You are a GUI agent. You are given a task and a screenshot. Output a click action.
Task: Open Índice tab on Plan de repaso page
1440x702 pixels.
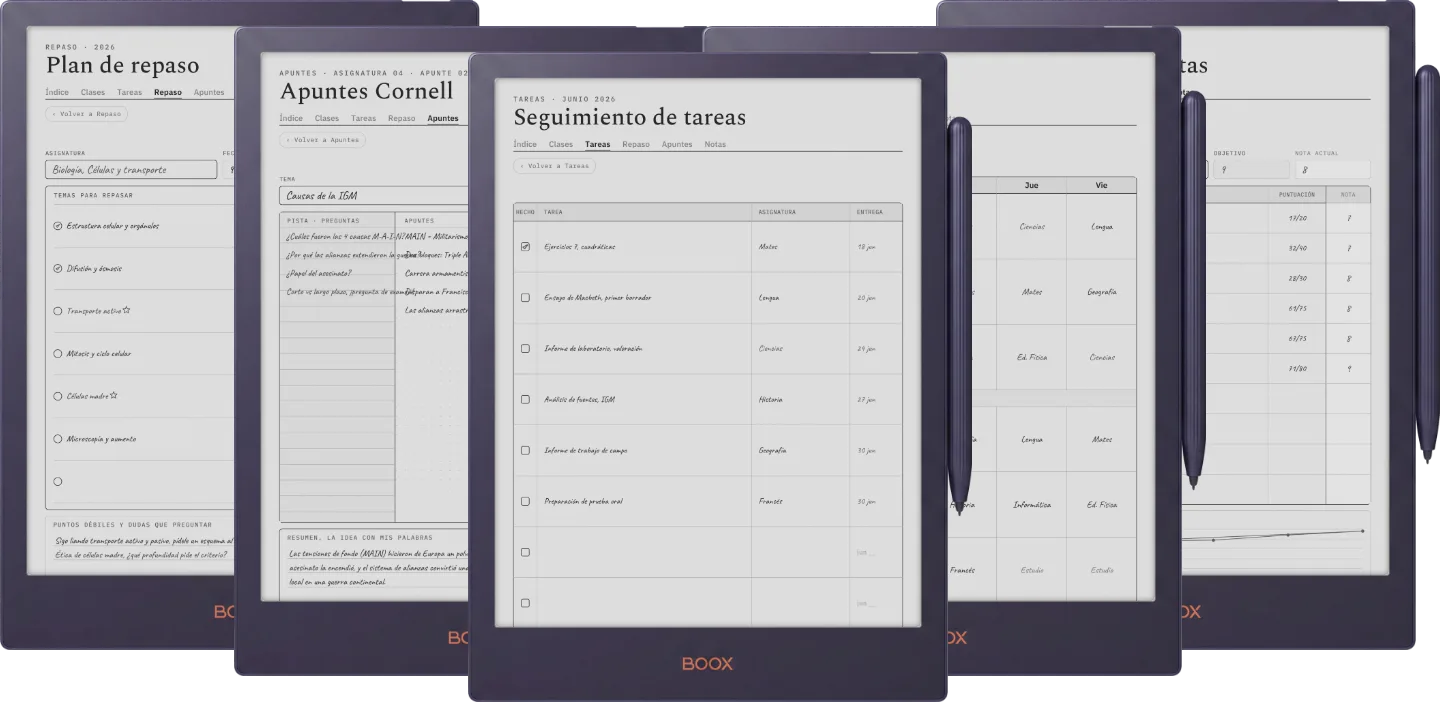click(57, 92)
